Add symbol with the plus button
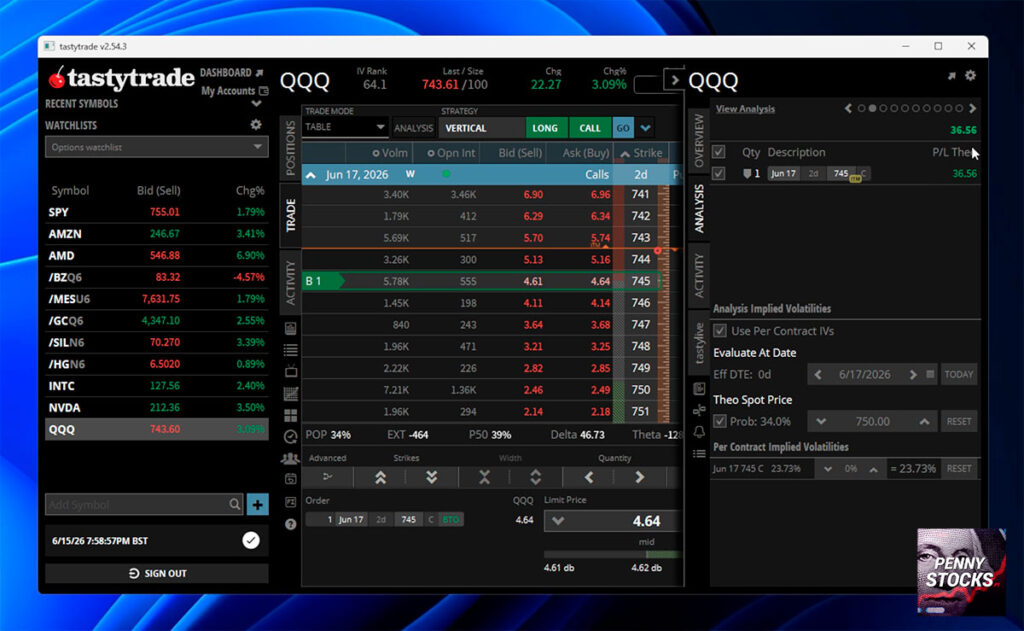The height and width of the screenshot is (631, 1024). [x=257, y=504]
